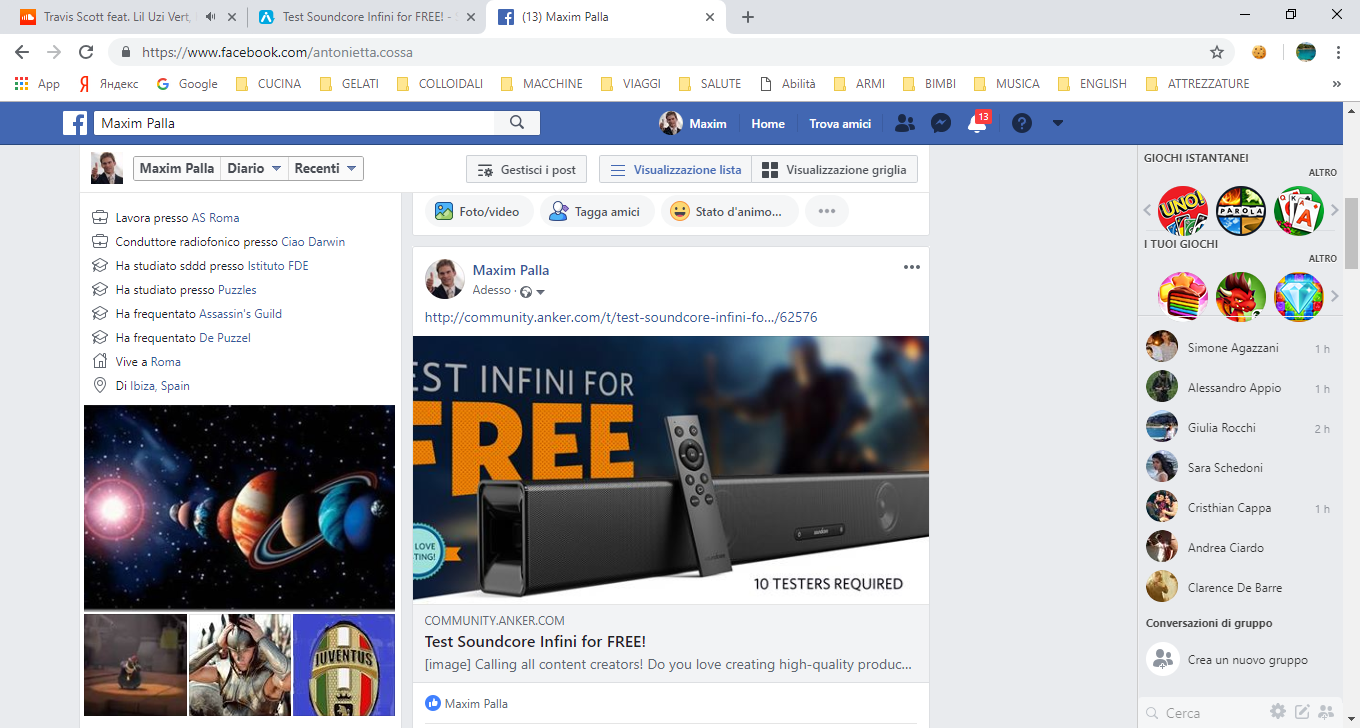The height and width of the screenshot is (728, 1360).
Task: Open AS Roma workplace link
Action: [215, 218]
